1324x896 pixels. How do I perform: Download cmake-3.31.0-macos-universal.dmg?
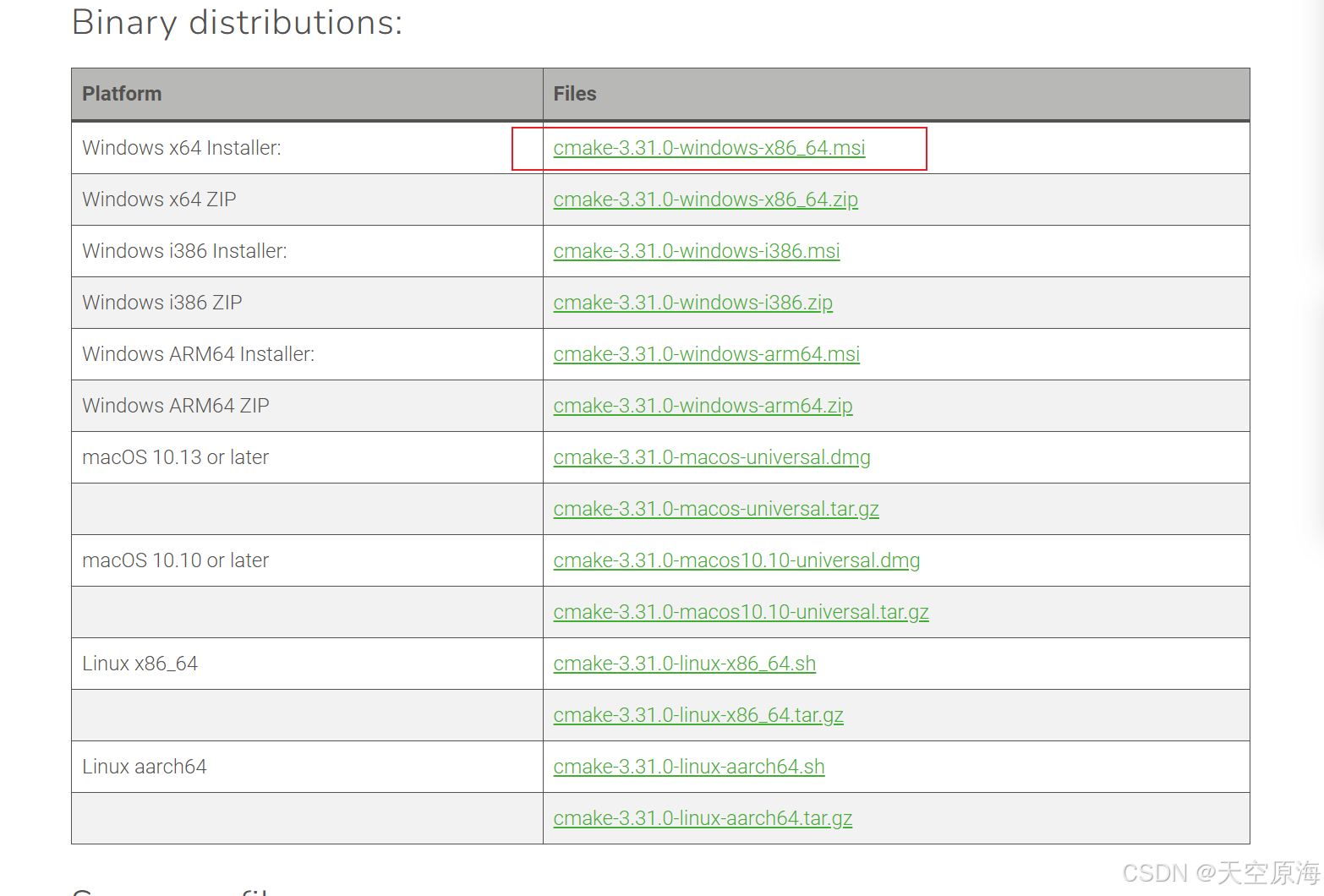[712, 457]
